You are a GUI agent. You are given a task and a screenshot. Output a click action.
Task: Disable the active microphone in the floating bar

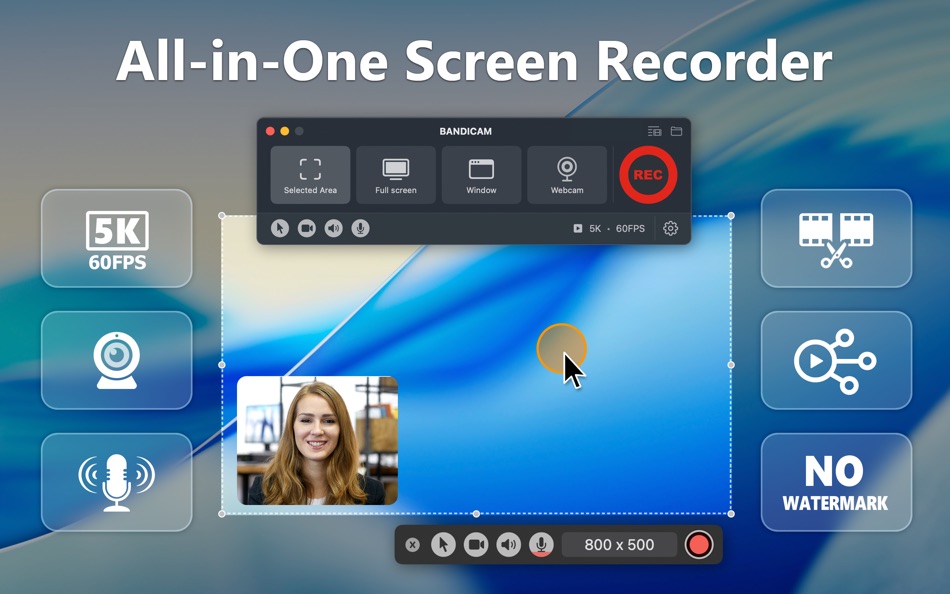pyautogui.click(x=540, y=545)
